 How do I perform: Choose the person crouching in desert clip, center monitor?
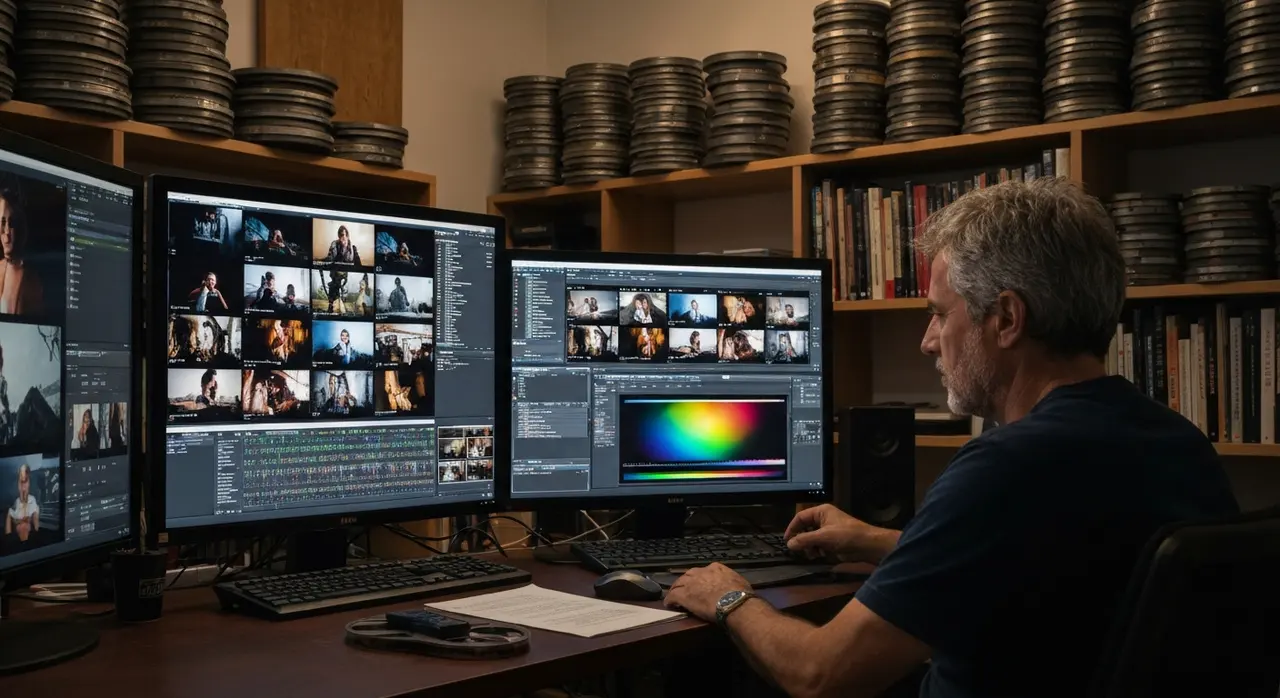[x=204, y=392]
